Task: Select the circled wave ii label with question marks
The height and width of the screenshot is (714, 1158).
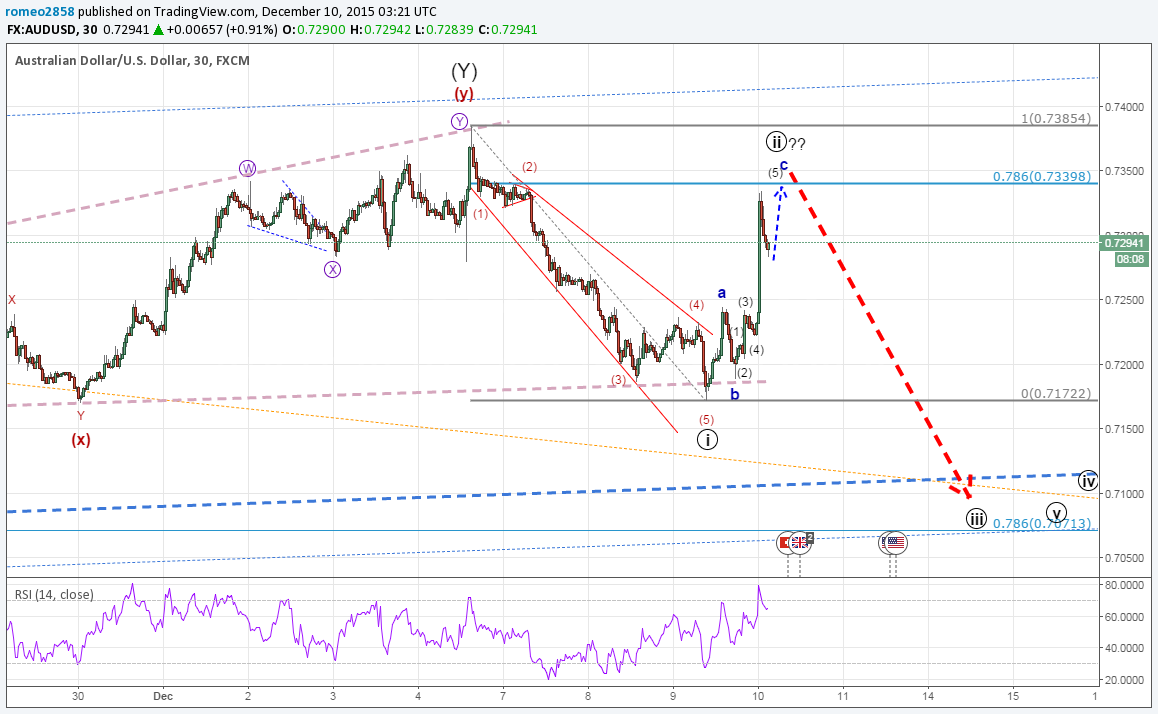Action: click(786, 143)
